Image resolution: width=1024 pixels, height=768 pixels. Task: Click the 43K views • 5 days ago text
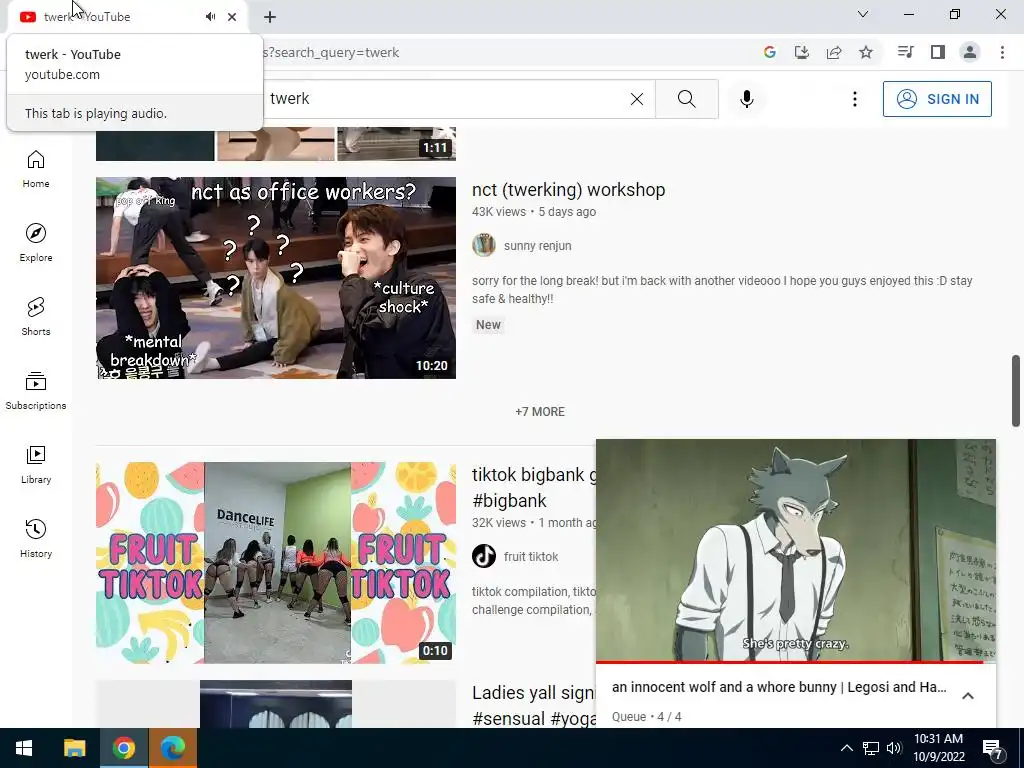(534, 212)
